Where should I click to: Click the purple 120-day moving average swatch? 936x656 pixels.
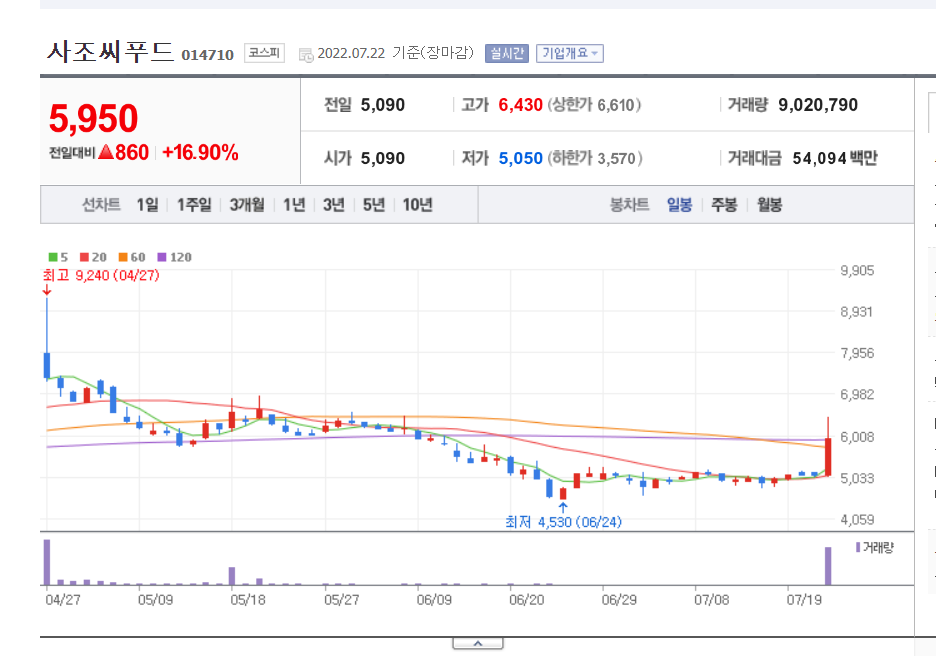162,257
